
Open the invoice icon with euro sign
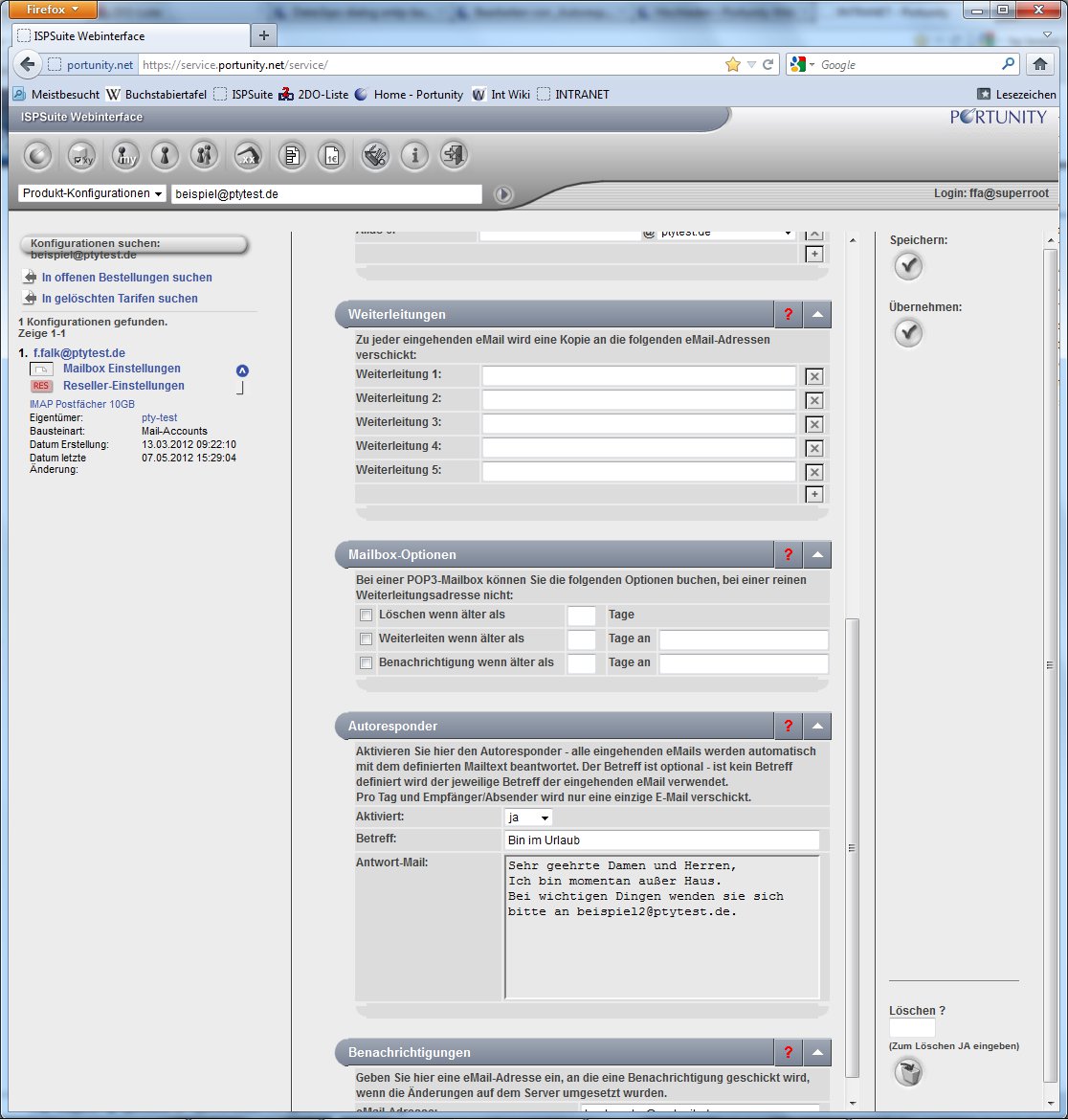click(331, 156)
